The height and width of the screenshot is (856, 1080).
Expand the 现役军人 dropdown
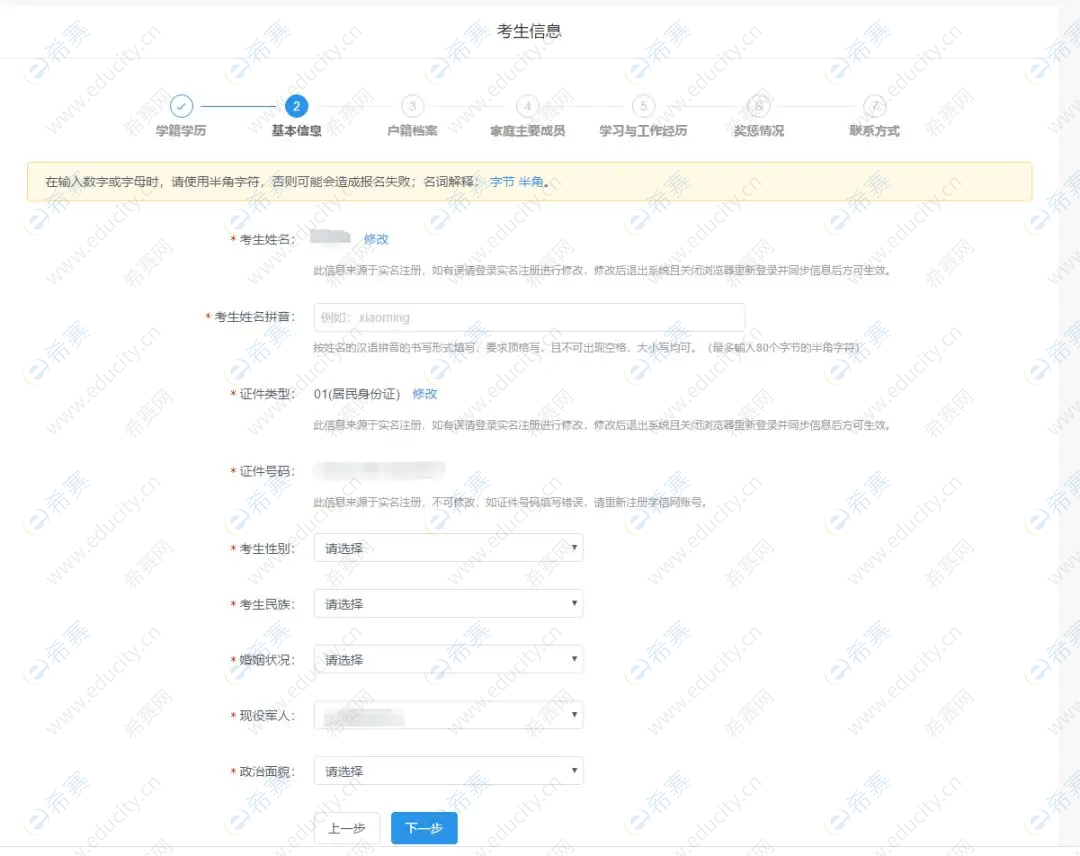(x=448, y=716)
